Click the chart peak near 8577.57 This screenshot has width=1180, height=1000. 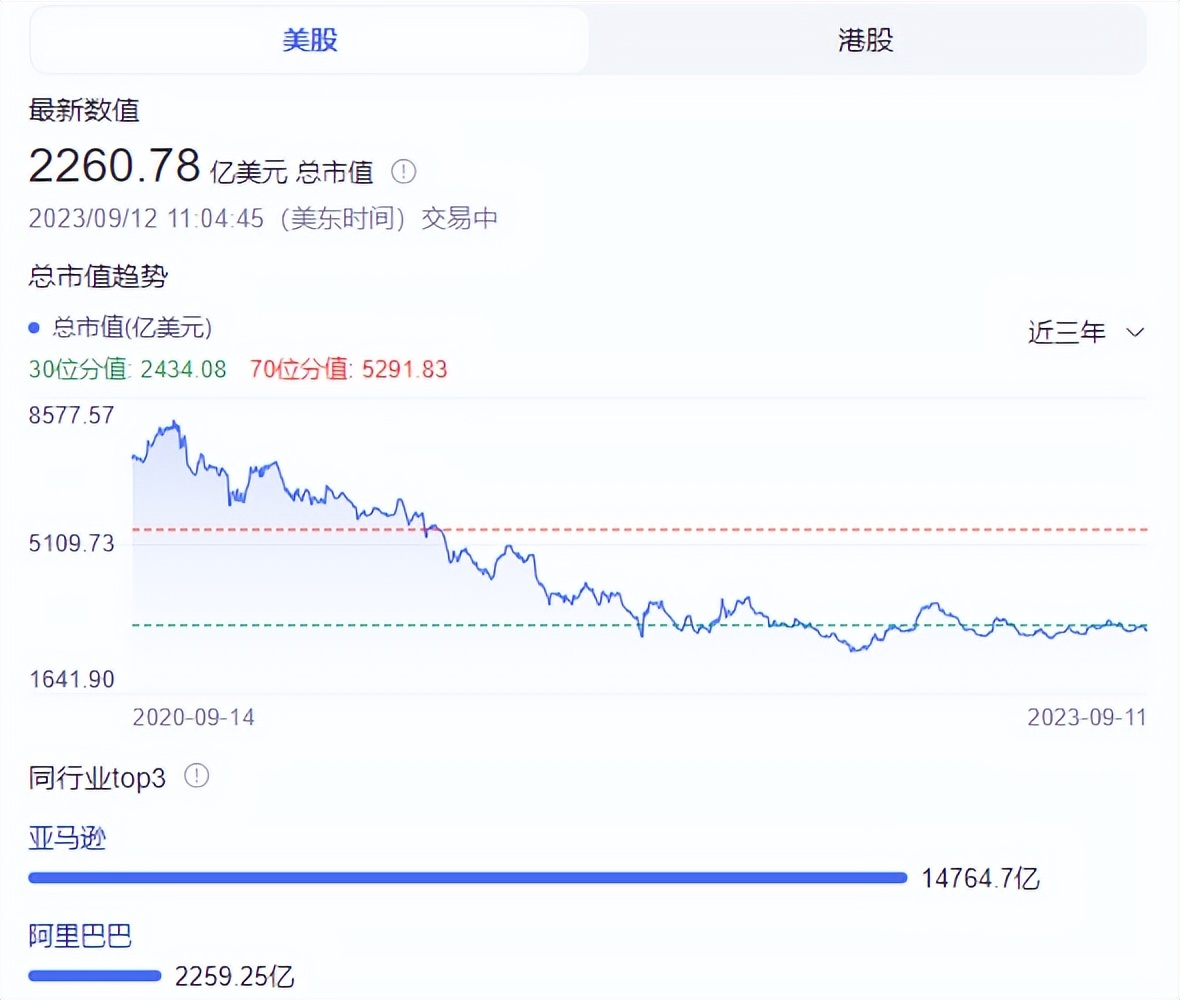tap(176, 423)
